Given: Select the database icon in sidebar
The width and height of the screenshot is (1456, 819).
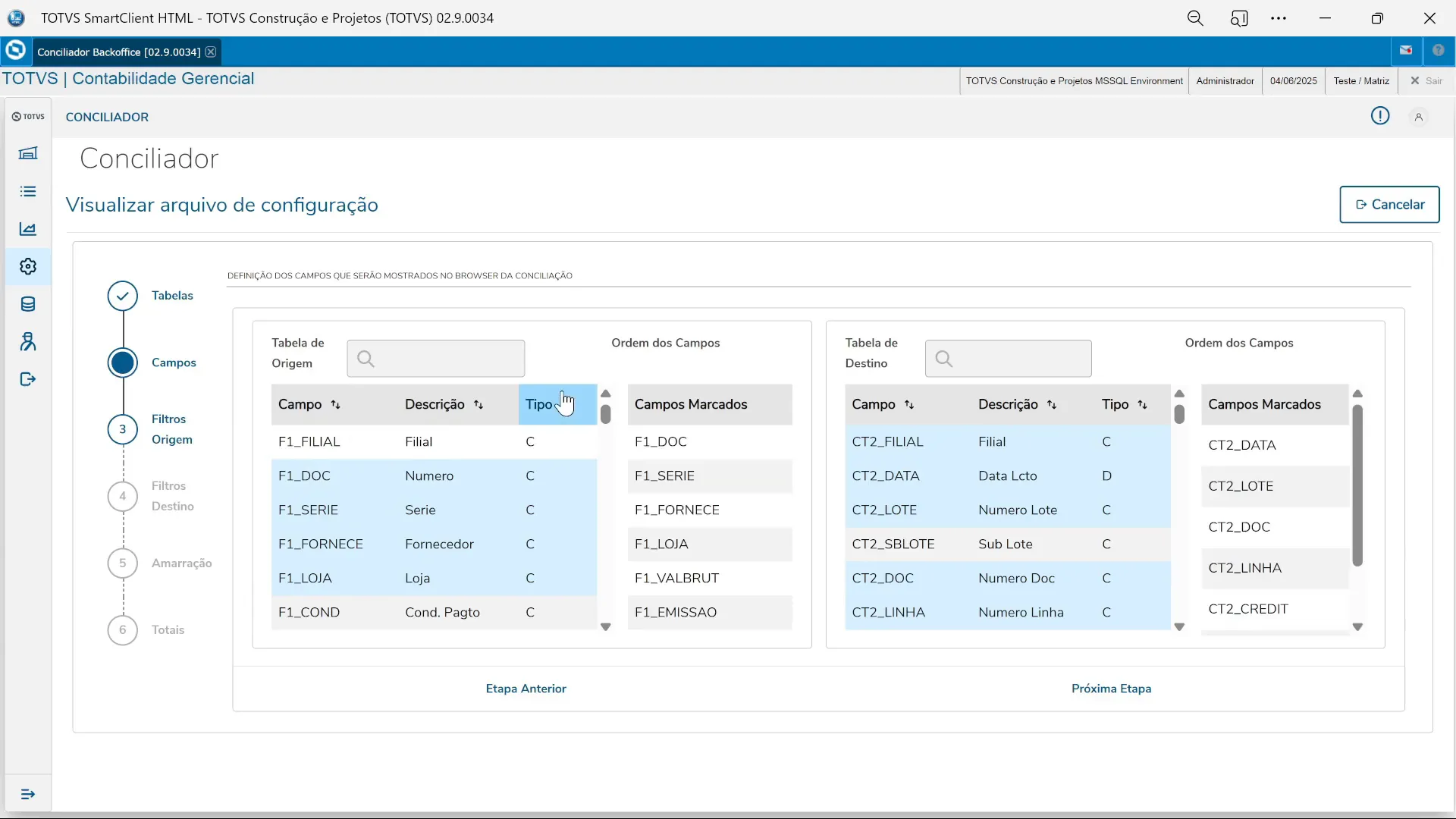Looking at the screenshot, I should [28, 304].
